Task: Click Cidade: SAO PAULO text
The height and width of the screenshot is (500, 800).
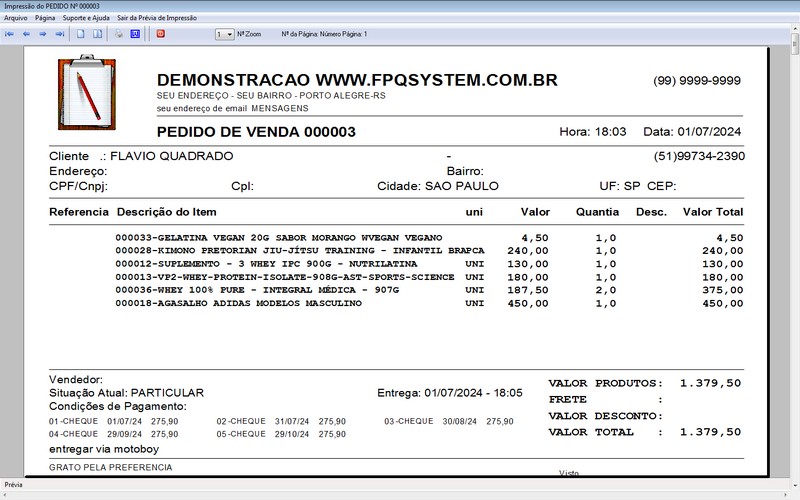Action: click(438, 186)
